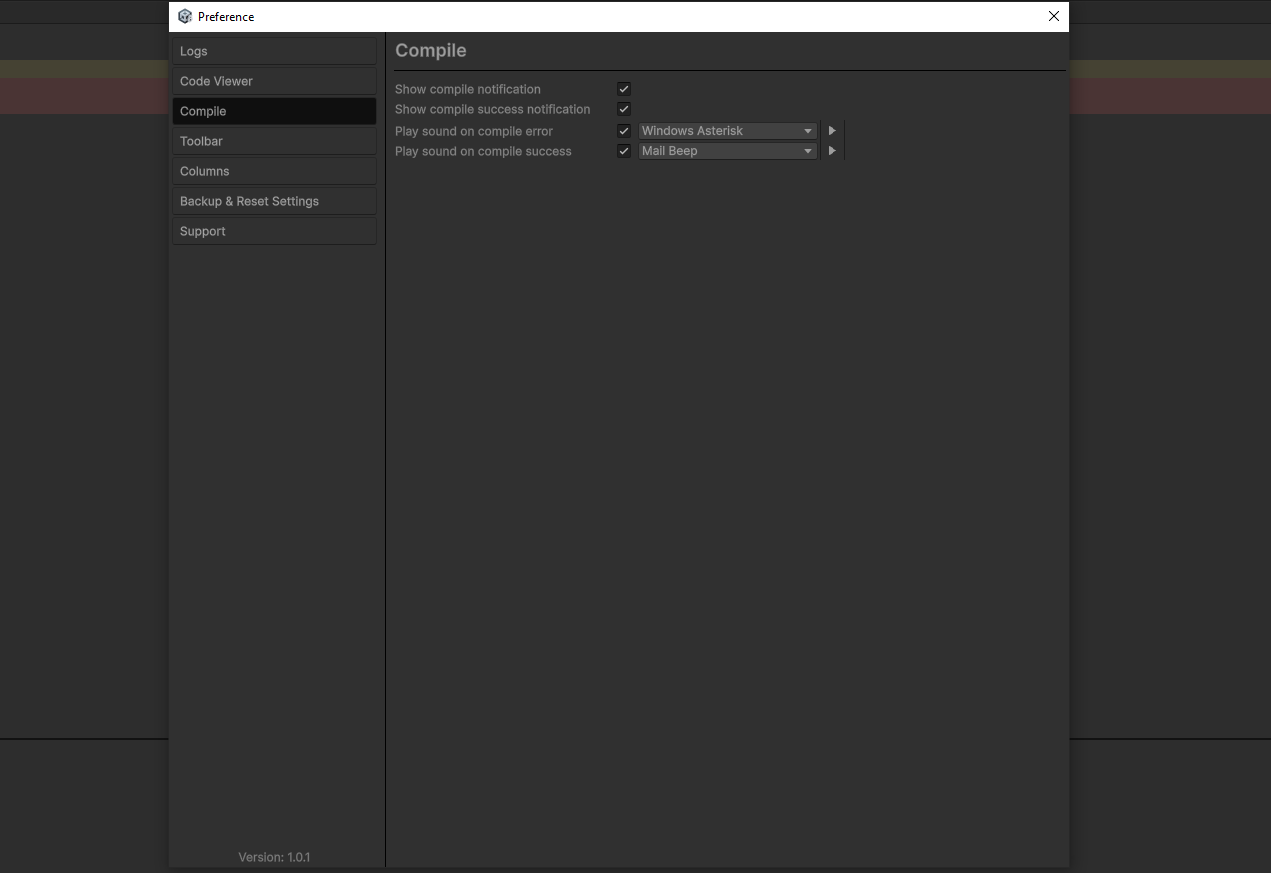Toggle Play sound on compile success
The width and height of the screenshot is (1271, 873).
[624, 151]
